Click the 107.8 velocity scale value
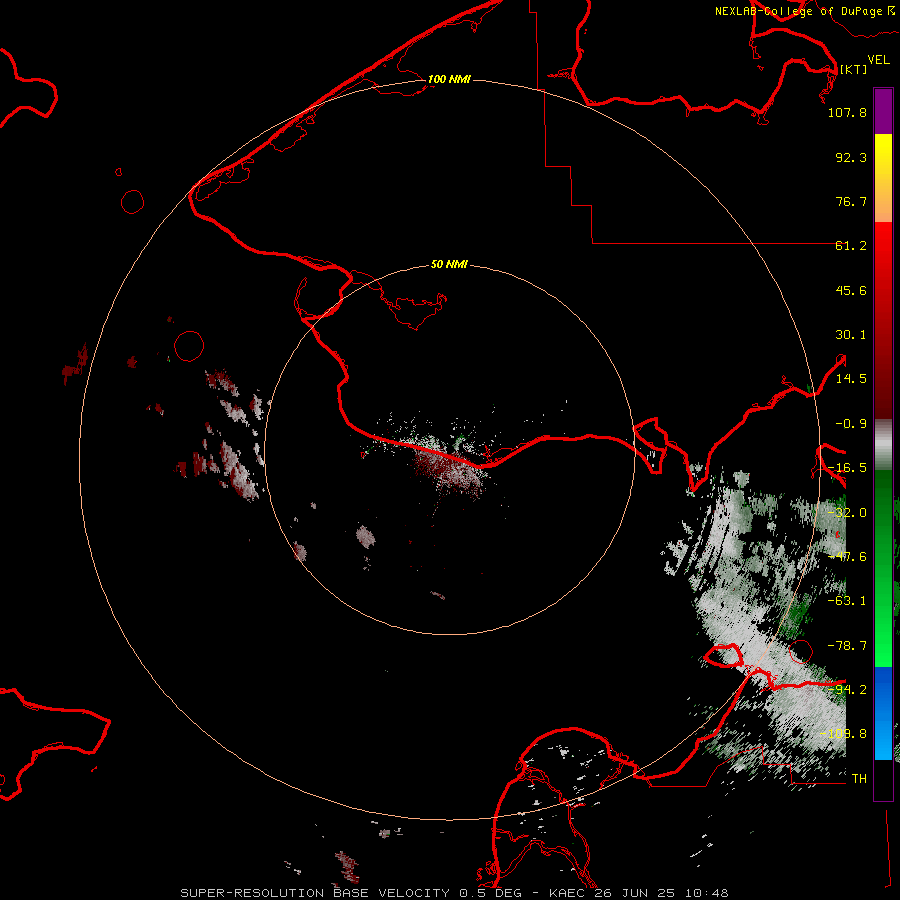Screen dimensions: 900x900 click(847, 112)
